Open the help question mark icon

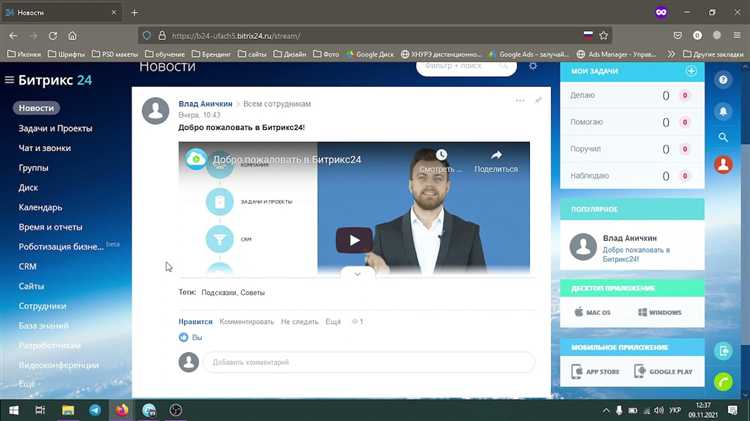click(723, 79)
